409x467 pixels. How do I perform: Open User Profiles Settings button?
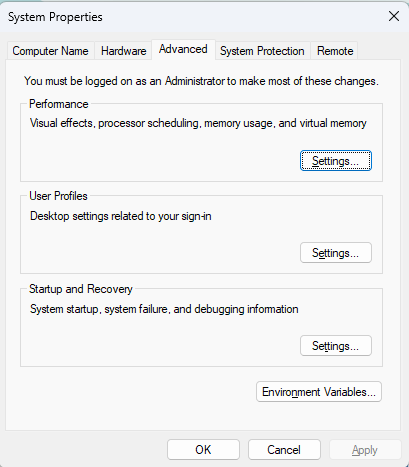pos(336,253)
